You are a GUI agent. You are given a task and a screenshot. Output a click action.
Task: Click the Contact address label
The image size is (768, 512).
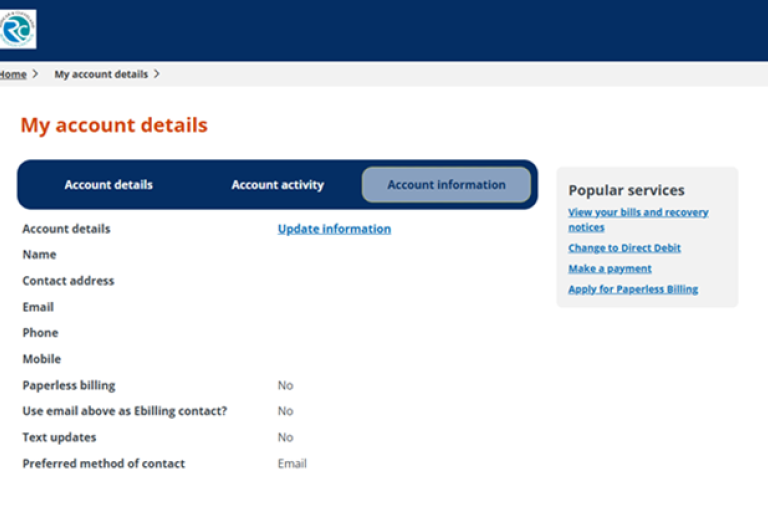click(68, 281)
